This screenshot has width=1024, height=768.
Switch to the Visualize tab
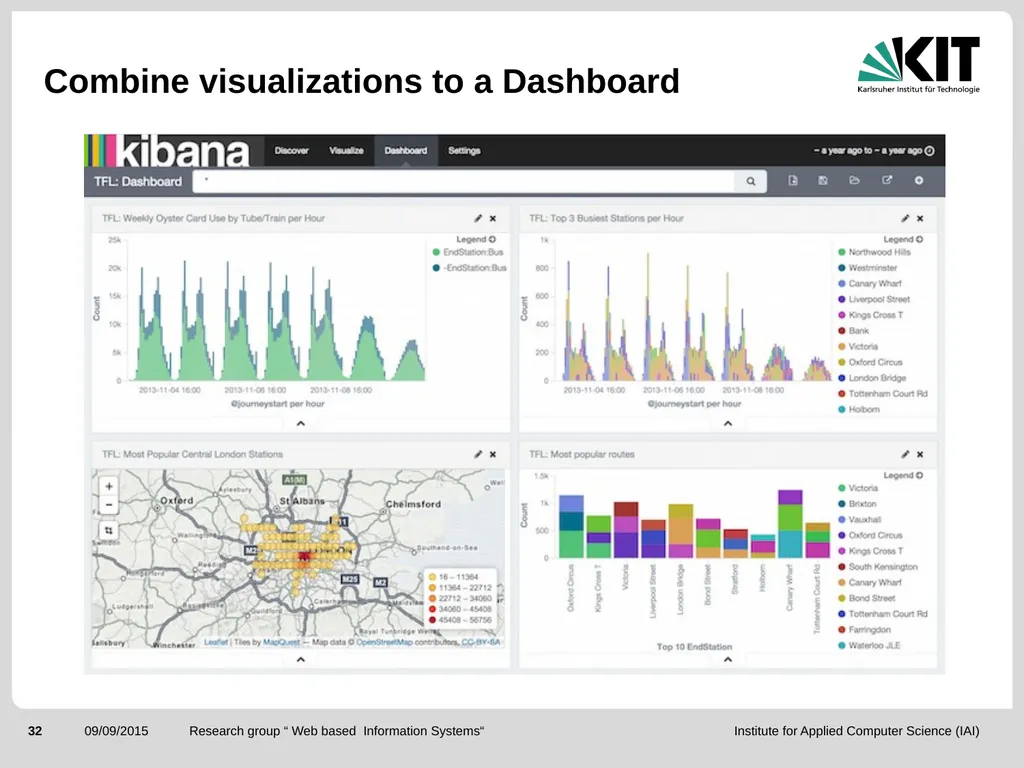click(346, 150)
